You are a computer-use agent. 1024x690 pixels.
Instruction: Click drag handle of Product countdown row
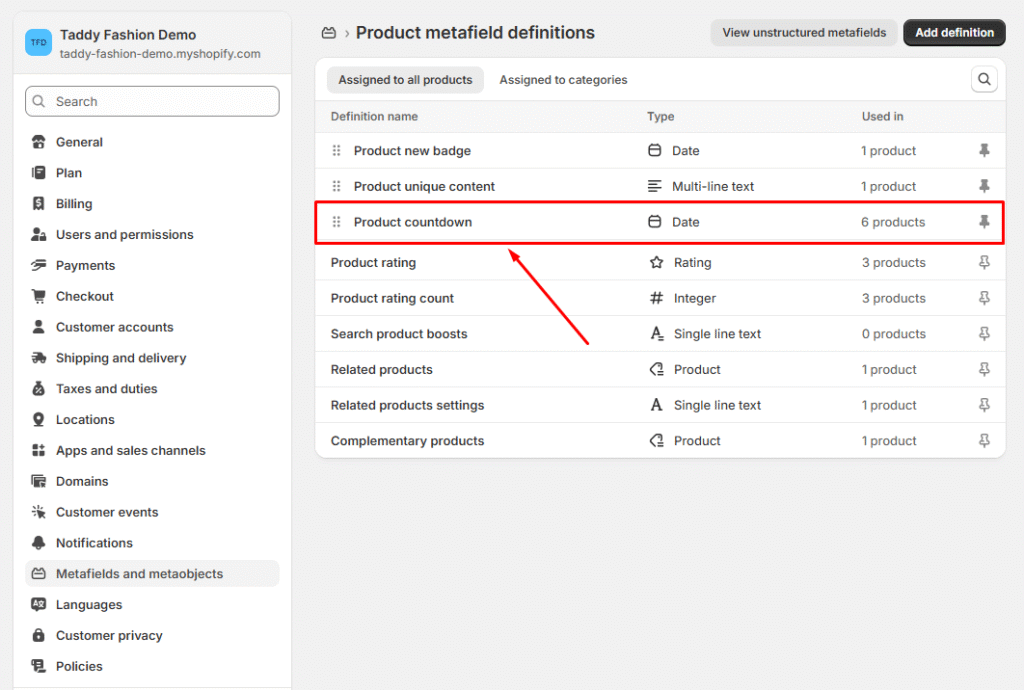tap(336, 222)
